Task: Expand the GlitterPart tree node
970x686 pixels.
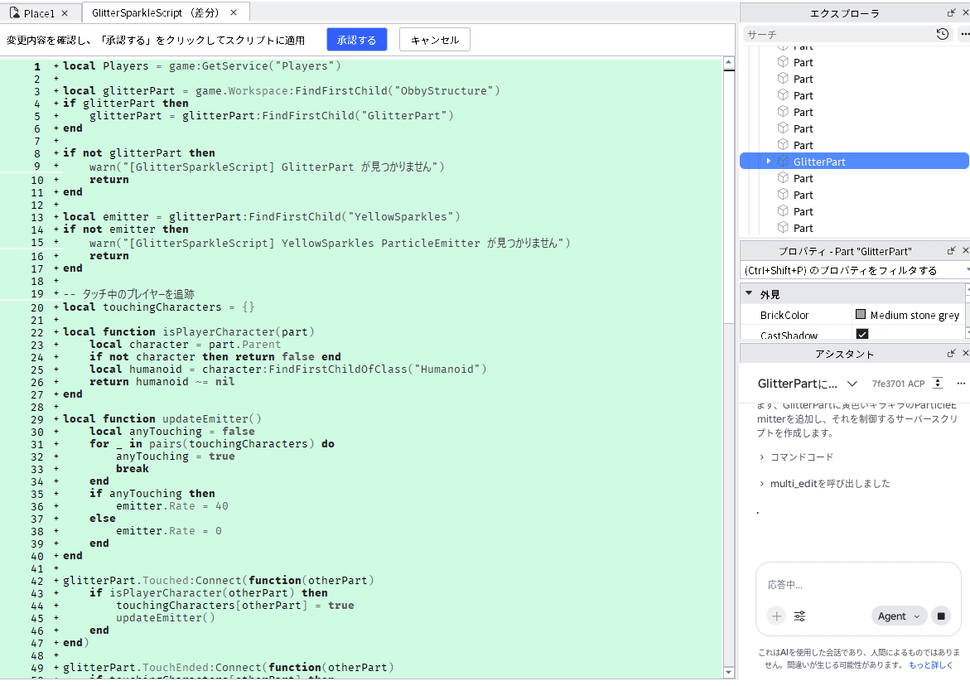Action: point(768,161)
